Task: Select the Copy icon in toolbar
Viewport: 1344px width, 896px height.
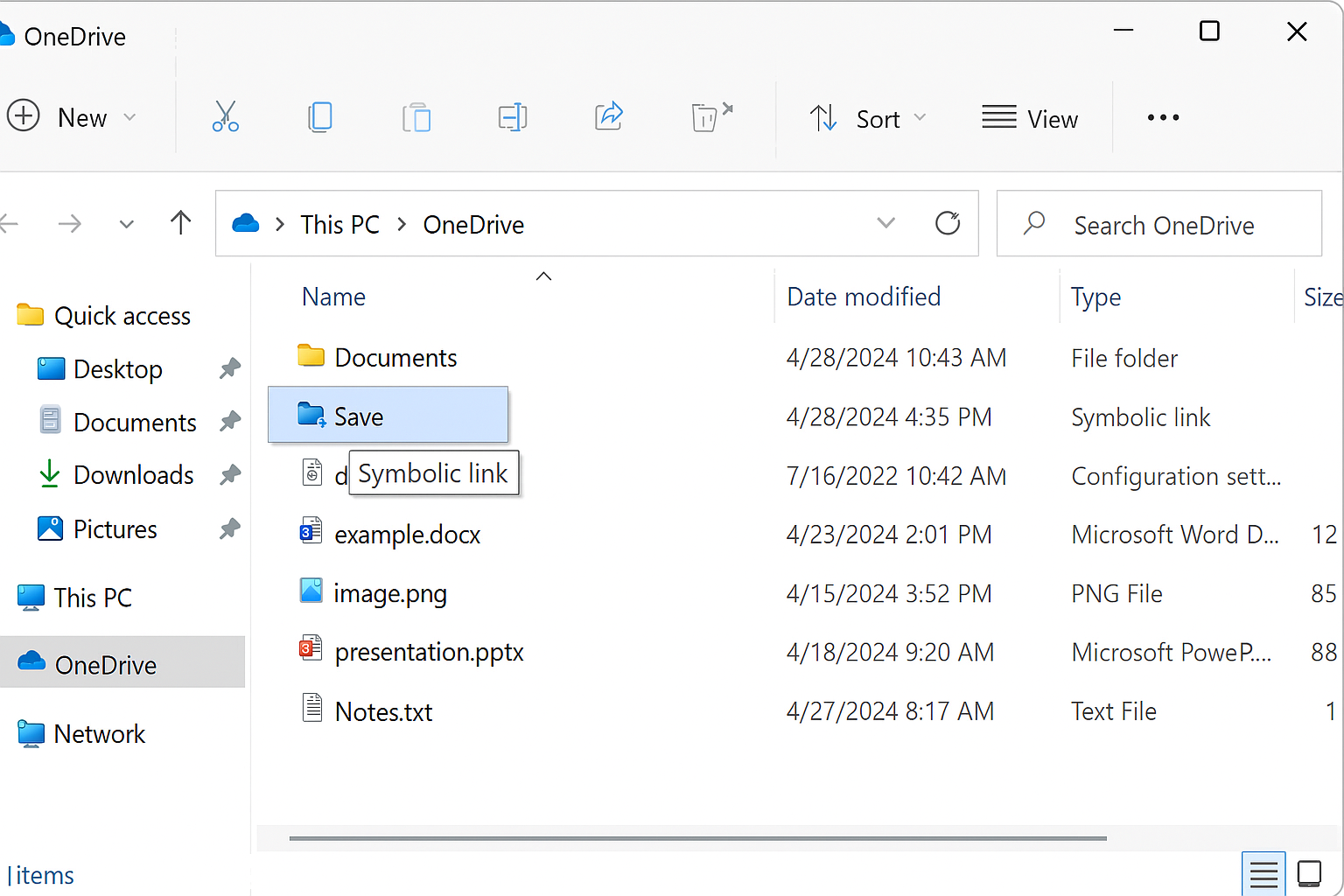Action: [320, 116]
